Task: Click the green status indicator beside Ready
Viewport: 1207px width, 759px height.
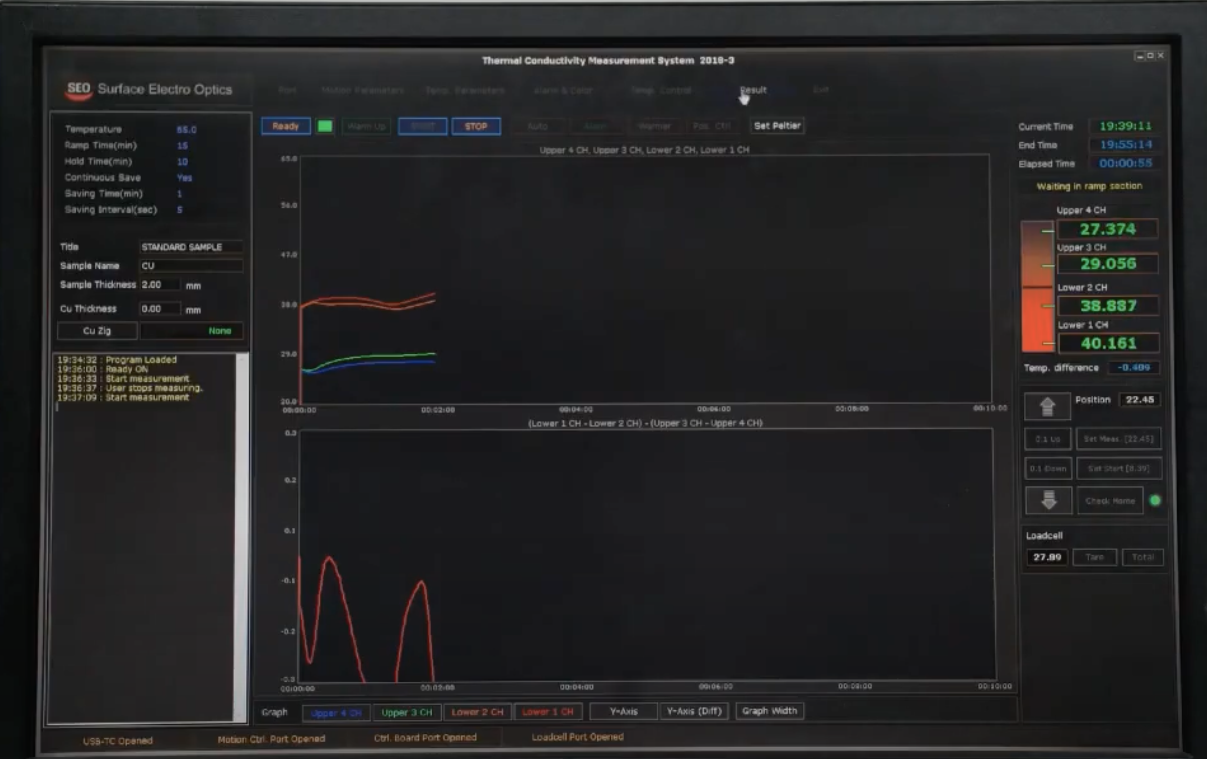Action: pyautogui.click(x=325, y=126)
